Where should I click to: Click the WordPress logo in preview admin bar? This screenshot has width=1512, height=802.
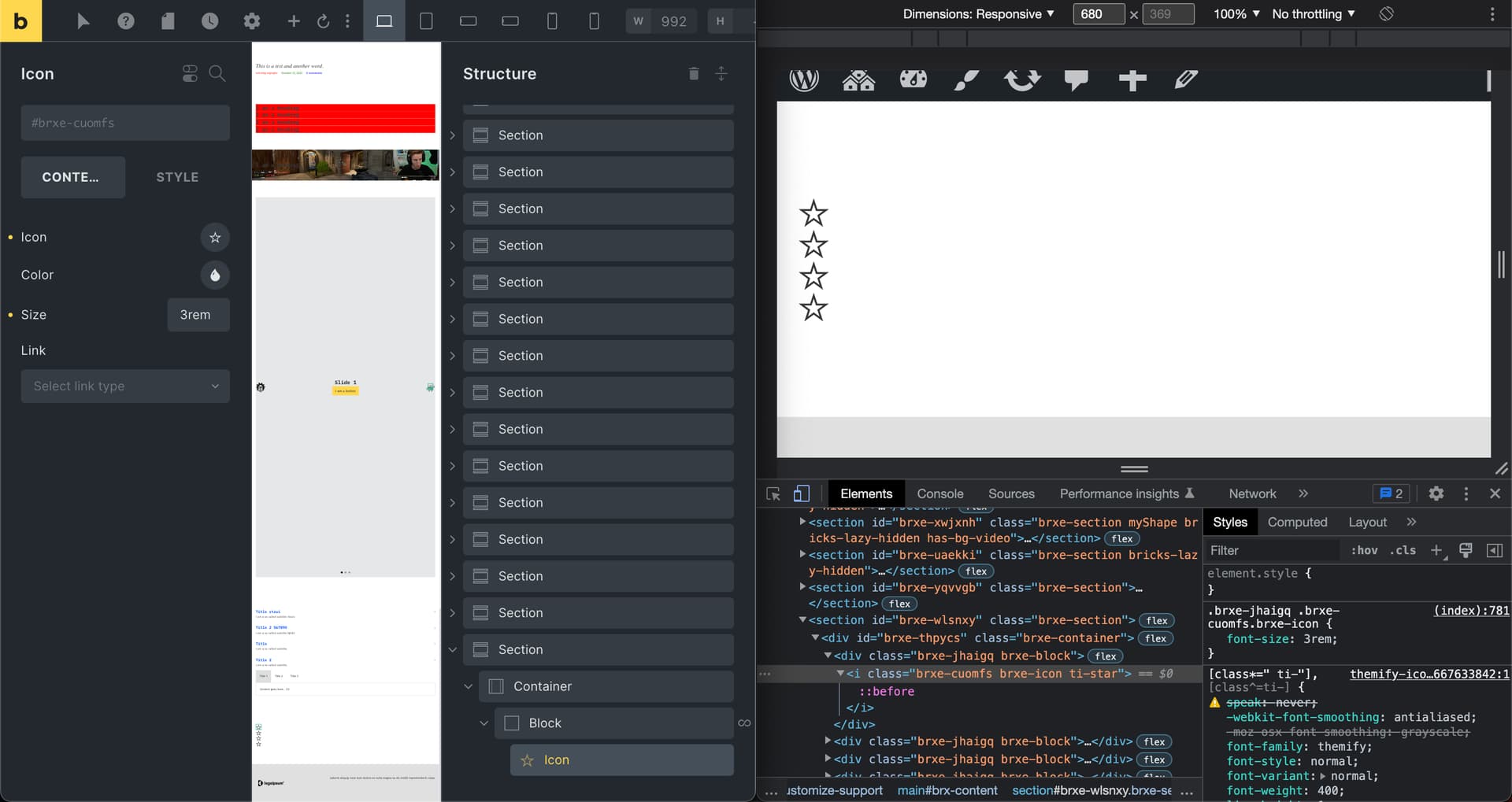pos(804,79)
